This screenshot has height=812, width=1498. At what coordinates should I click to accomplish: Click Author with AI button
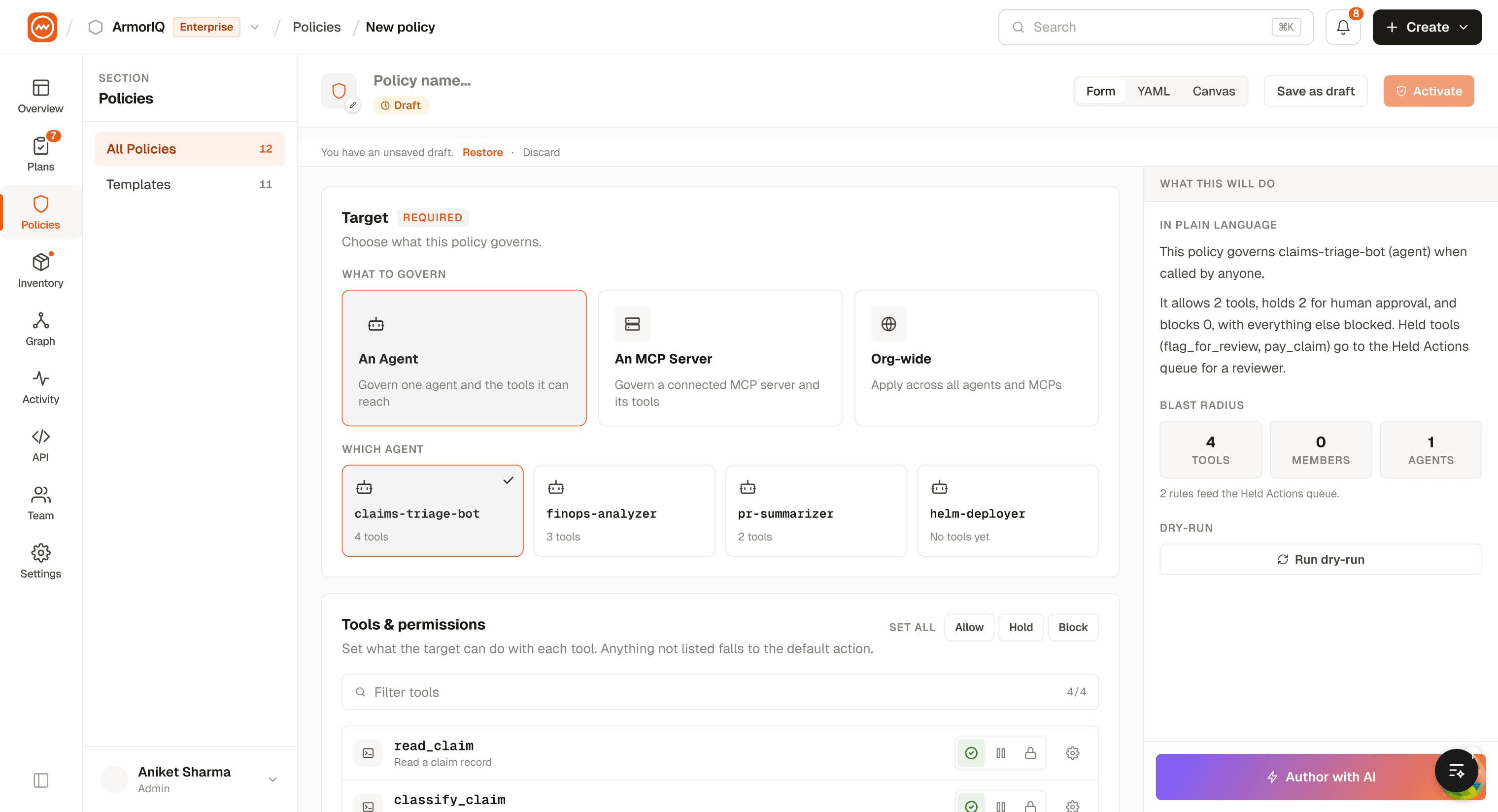[x=1320, y=777]
